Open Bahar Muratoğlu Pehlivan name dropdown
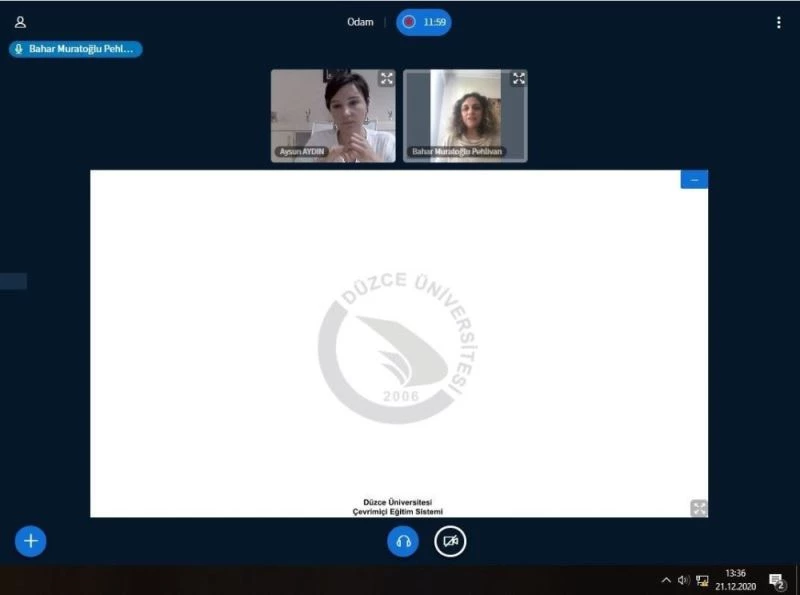Image resolution: width=800 pixels, height=595 pixels. pos(457,152)
